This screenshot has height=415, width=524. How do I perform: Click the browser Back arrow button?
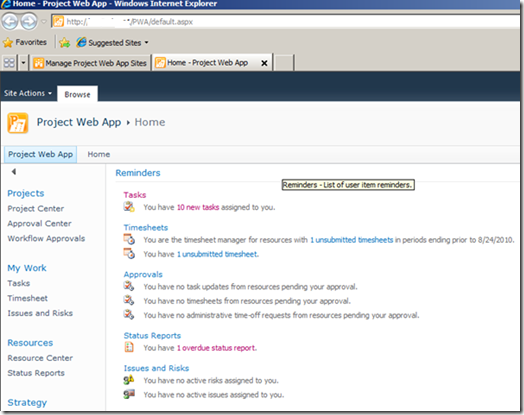[9, 21]
